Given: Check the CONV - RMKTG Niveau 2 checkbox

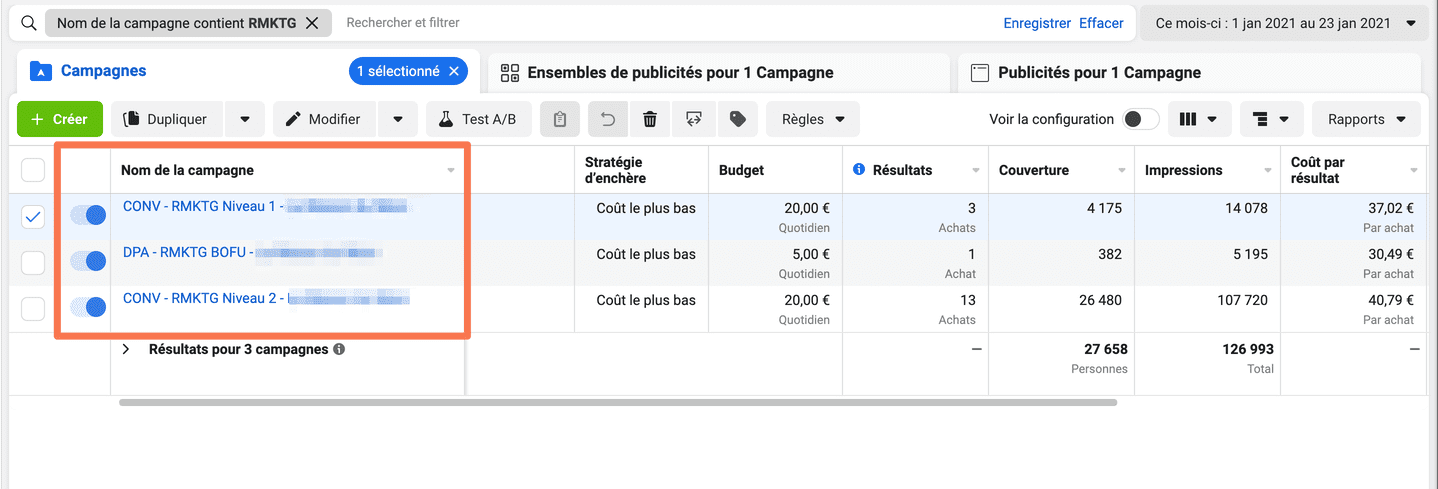Looking at the screenshot, I should [x=33, y=309].
